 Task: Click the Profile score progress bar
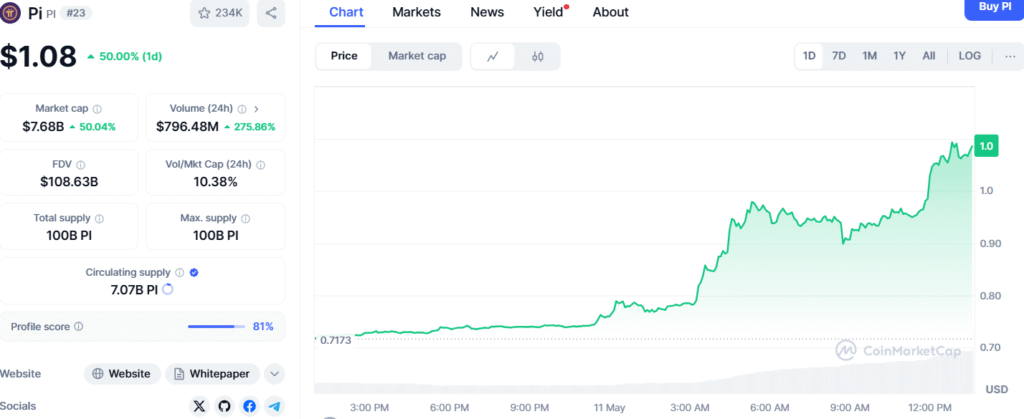click(x=216, y=326)
